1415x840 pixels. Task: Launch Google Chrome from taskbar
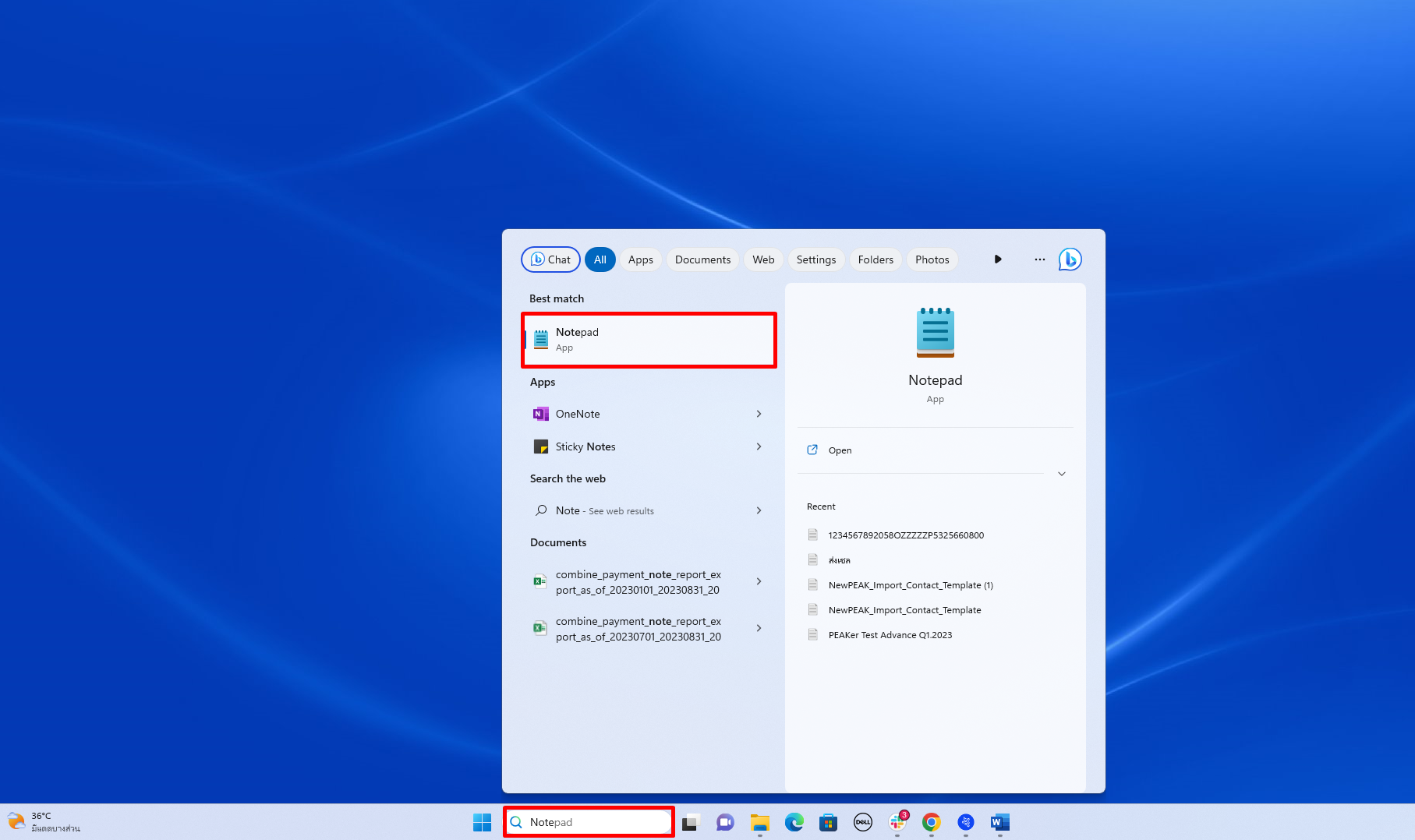click(931, 822)
